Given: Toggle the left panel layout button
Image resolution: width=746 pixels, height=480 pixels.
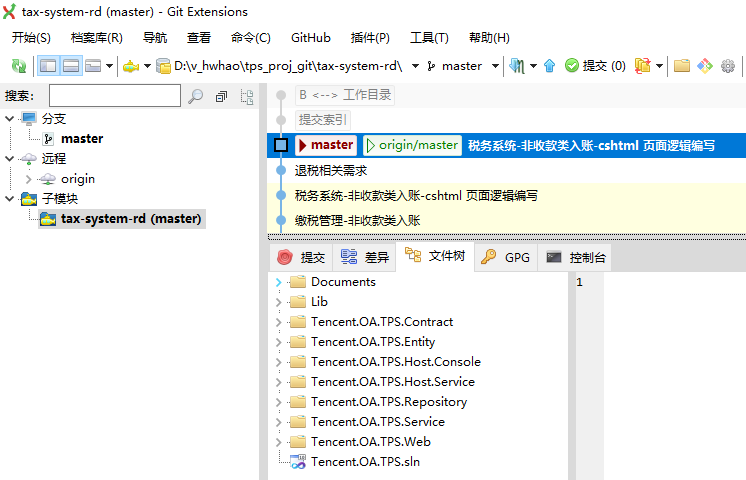Looking at the screenshot, I should pos(48,66).
